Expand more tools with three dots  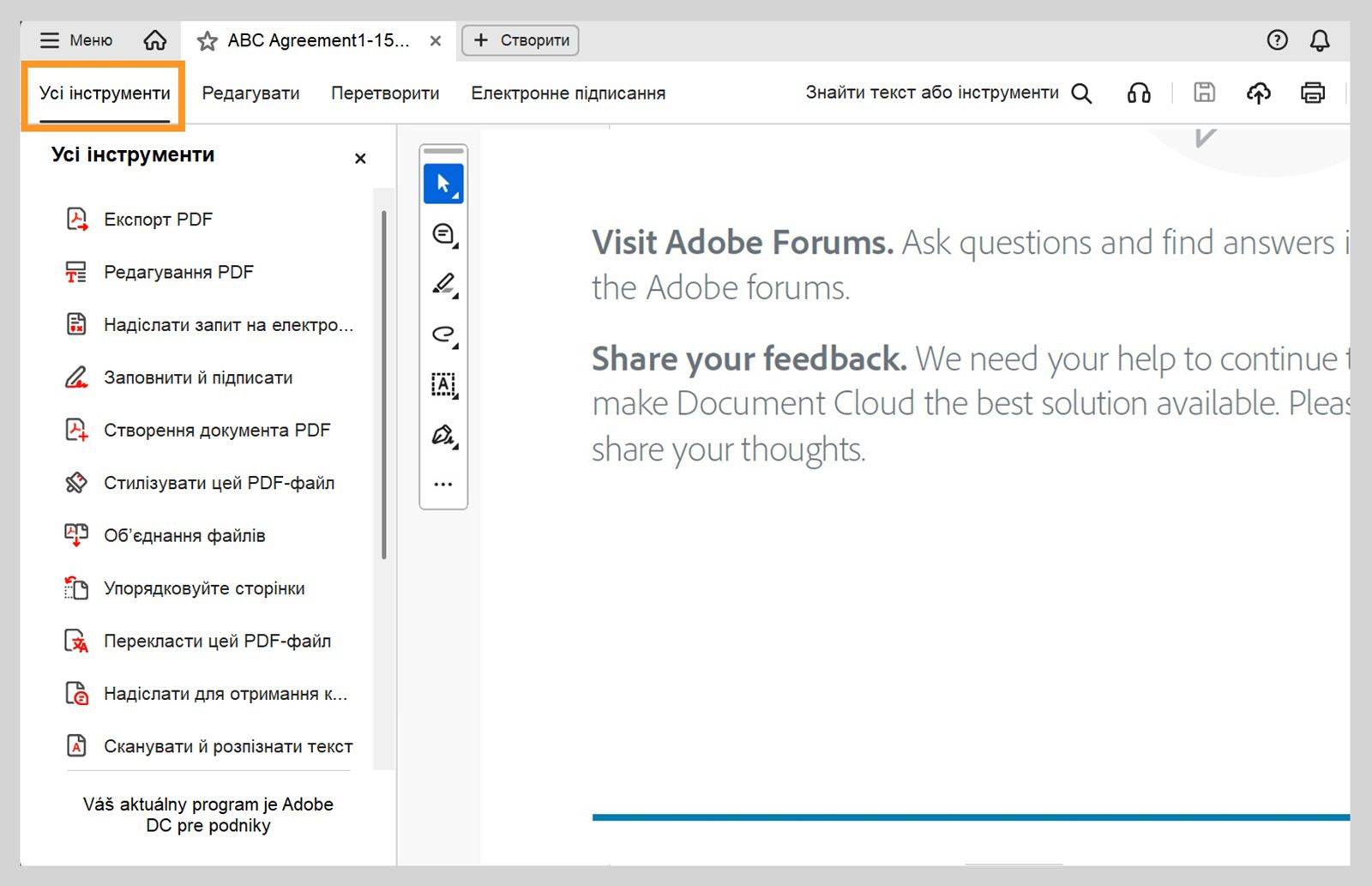(443, 485)
